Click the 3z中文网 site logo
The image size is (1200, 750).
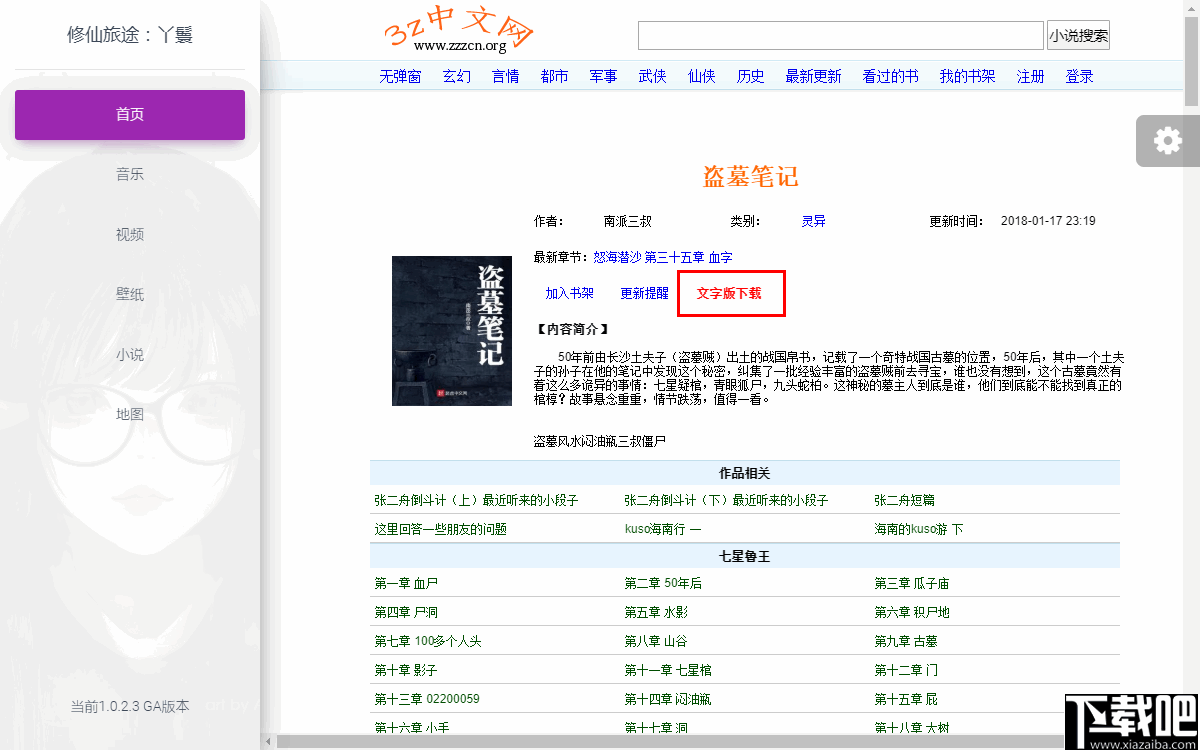click(x=458, y=32)
